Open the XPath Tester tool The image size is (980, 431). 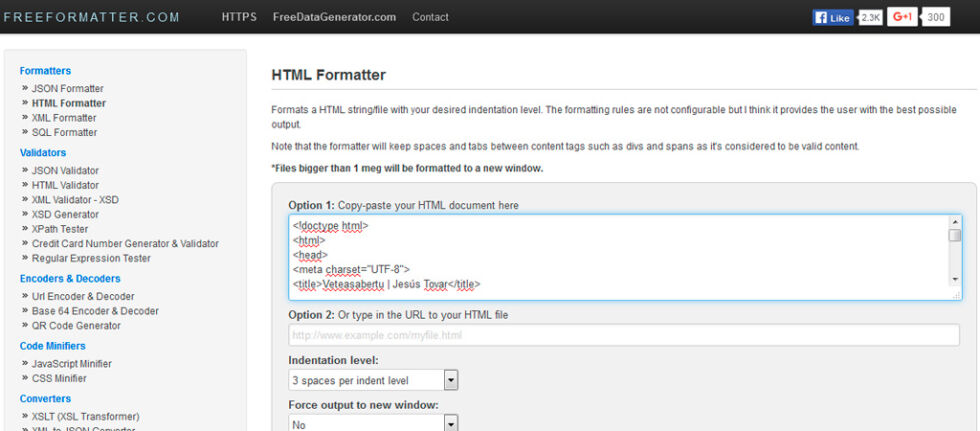click(x=60, y=229)
